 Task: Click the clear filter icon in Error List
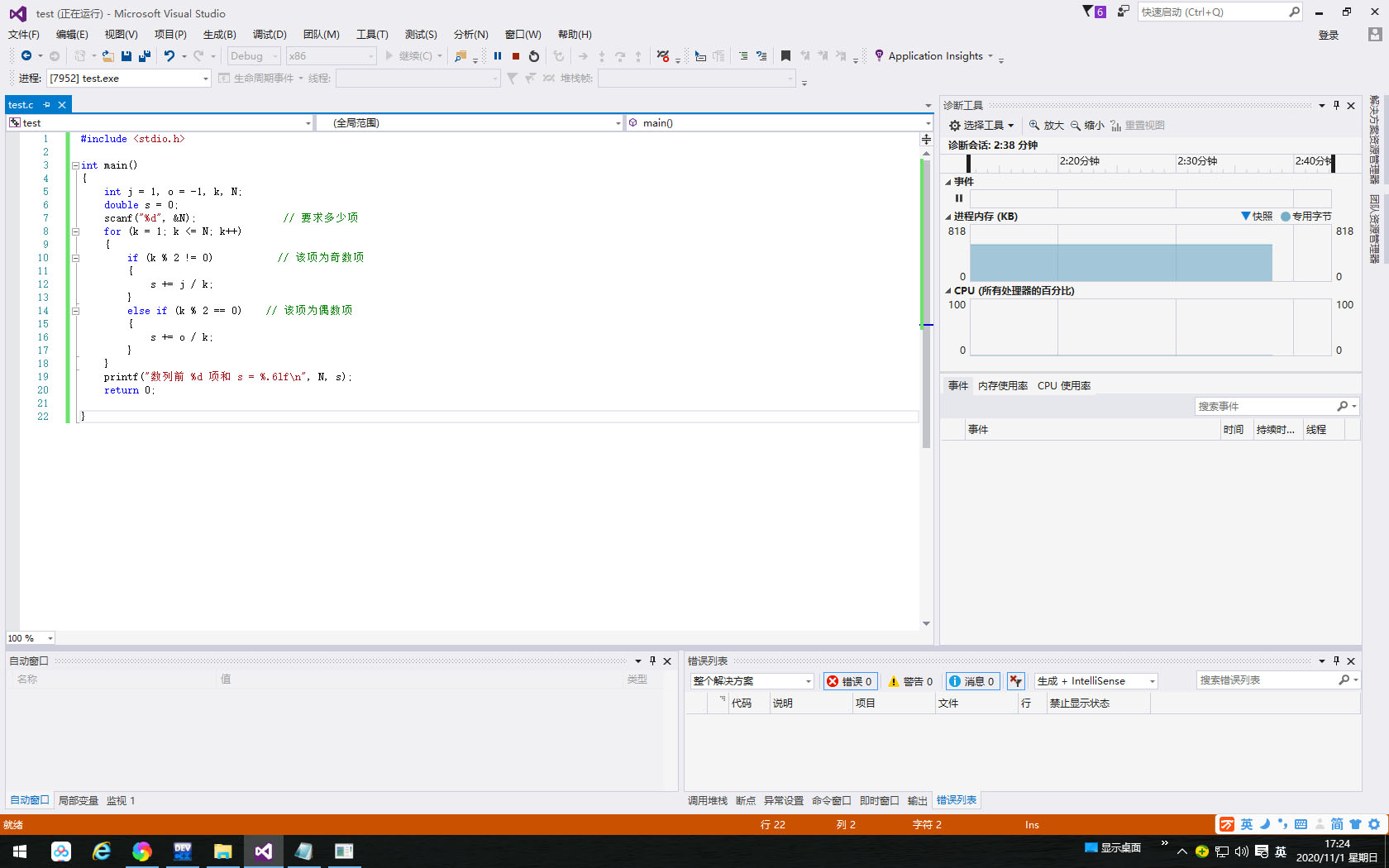point(1016,681)
